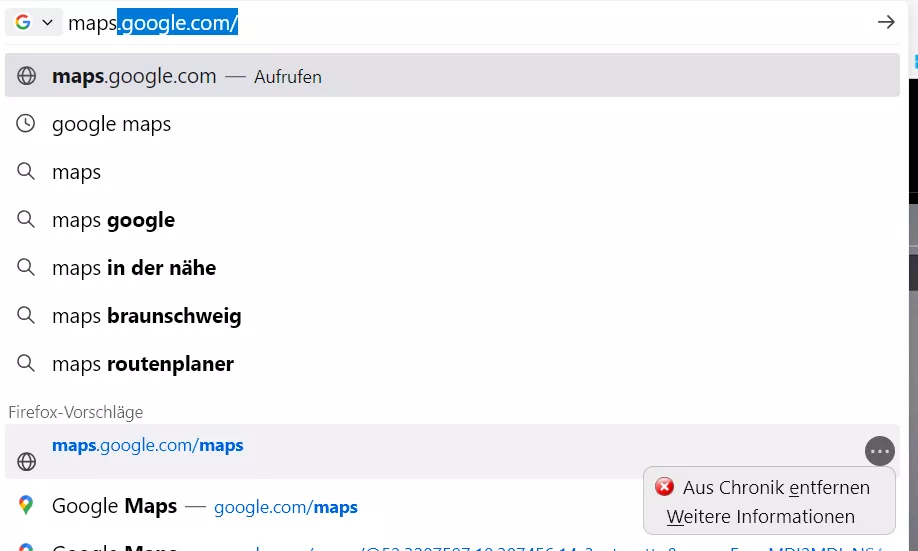This screenshot has width=918, height=551.
Task: Click inside the URL address field
Action: (x=500, y=22)
